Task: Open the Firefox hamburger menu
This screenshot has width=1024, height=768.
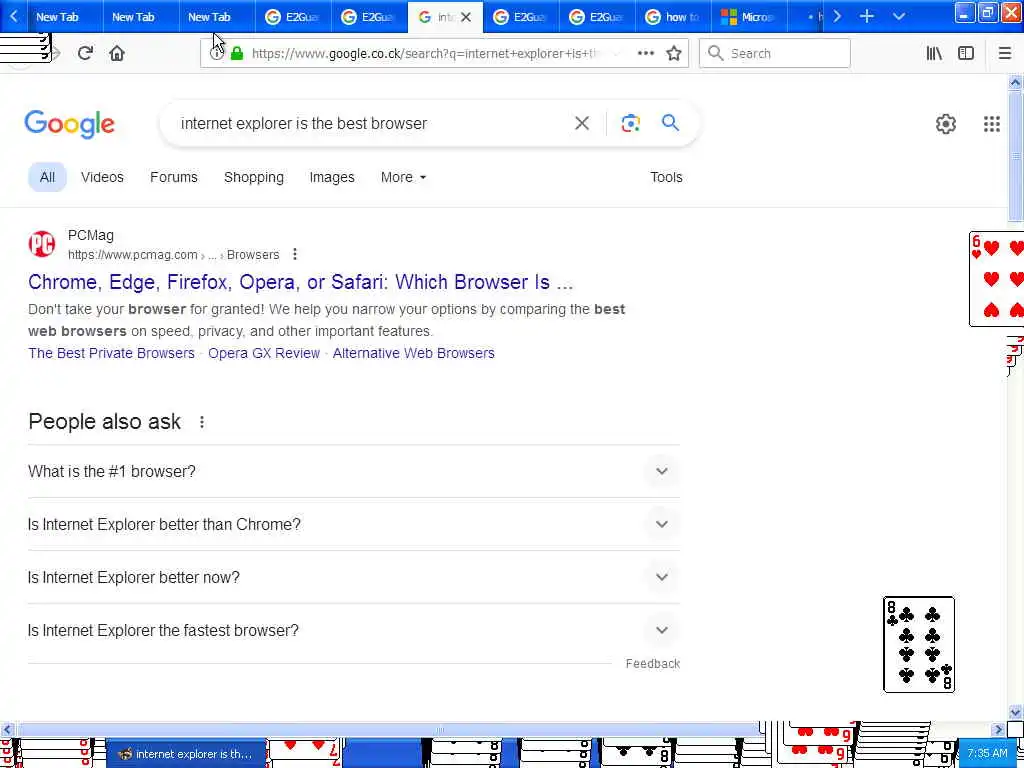Action: tap(1004, 54)
